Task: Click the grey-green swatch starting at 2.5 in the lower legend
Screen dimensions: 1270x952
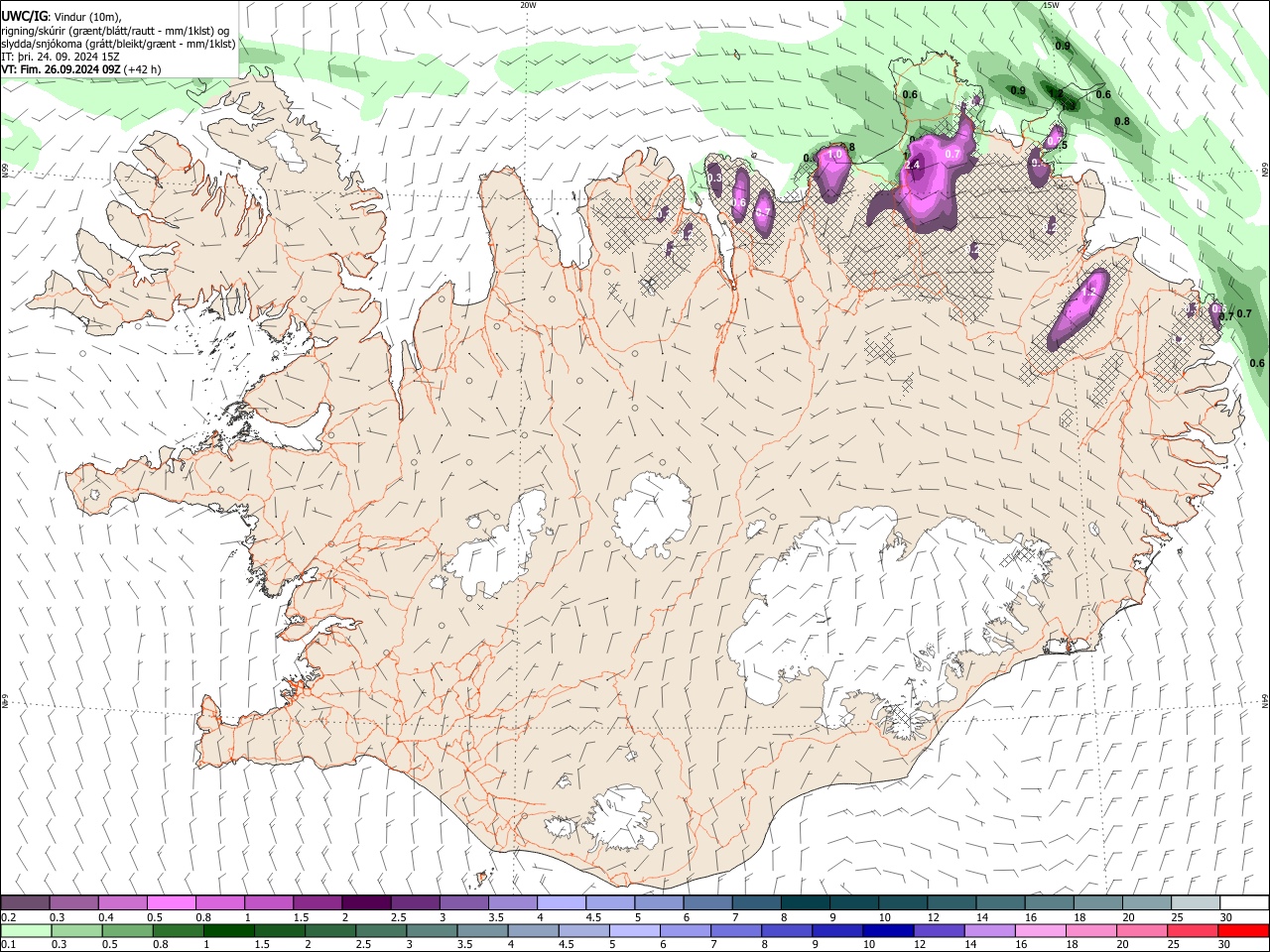Action: (x=381, y=930)
